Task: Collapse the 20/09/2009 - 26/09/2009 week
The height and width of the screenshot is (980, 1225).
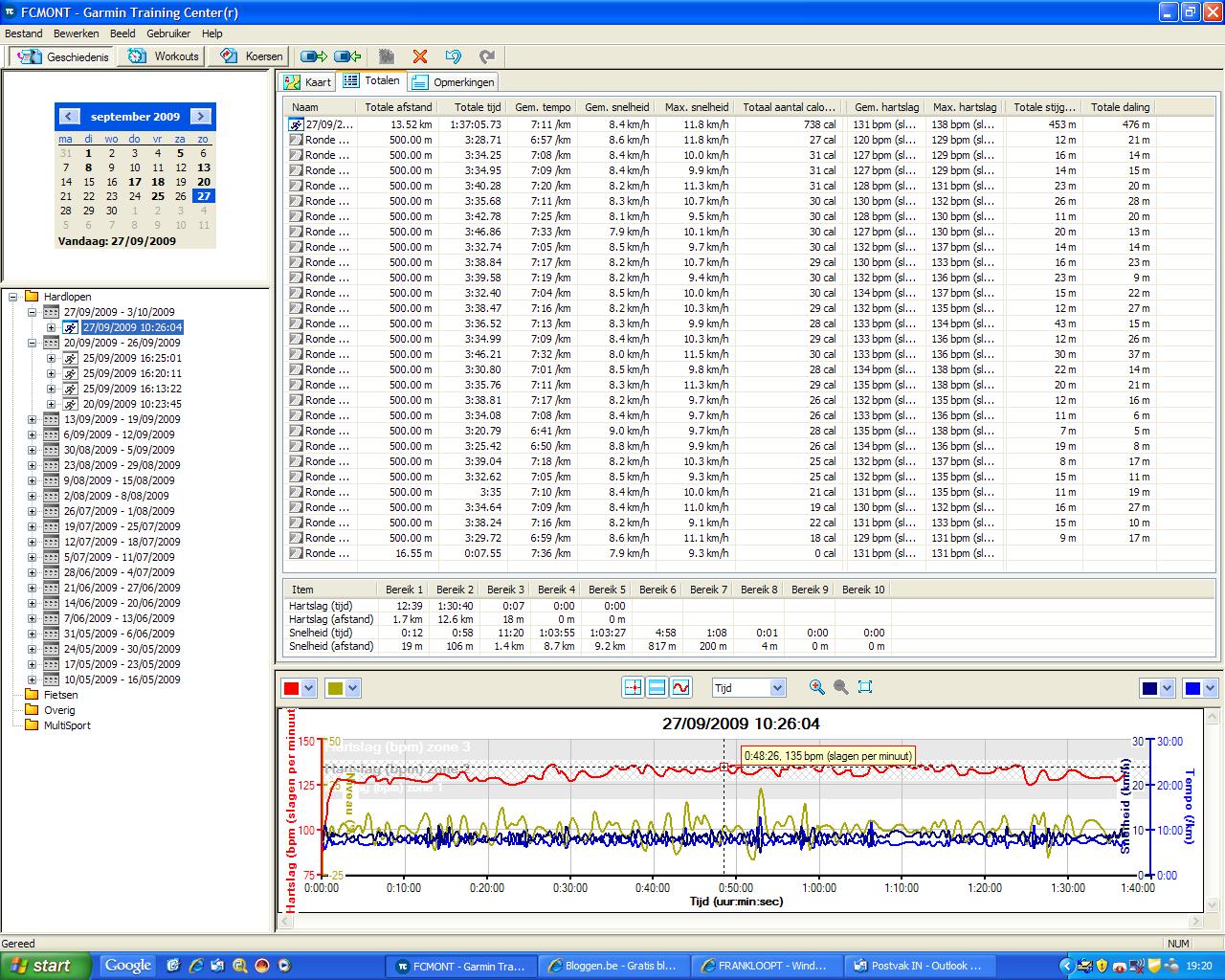Action: pos(32,343)
